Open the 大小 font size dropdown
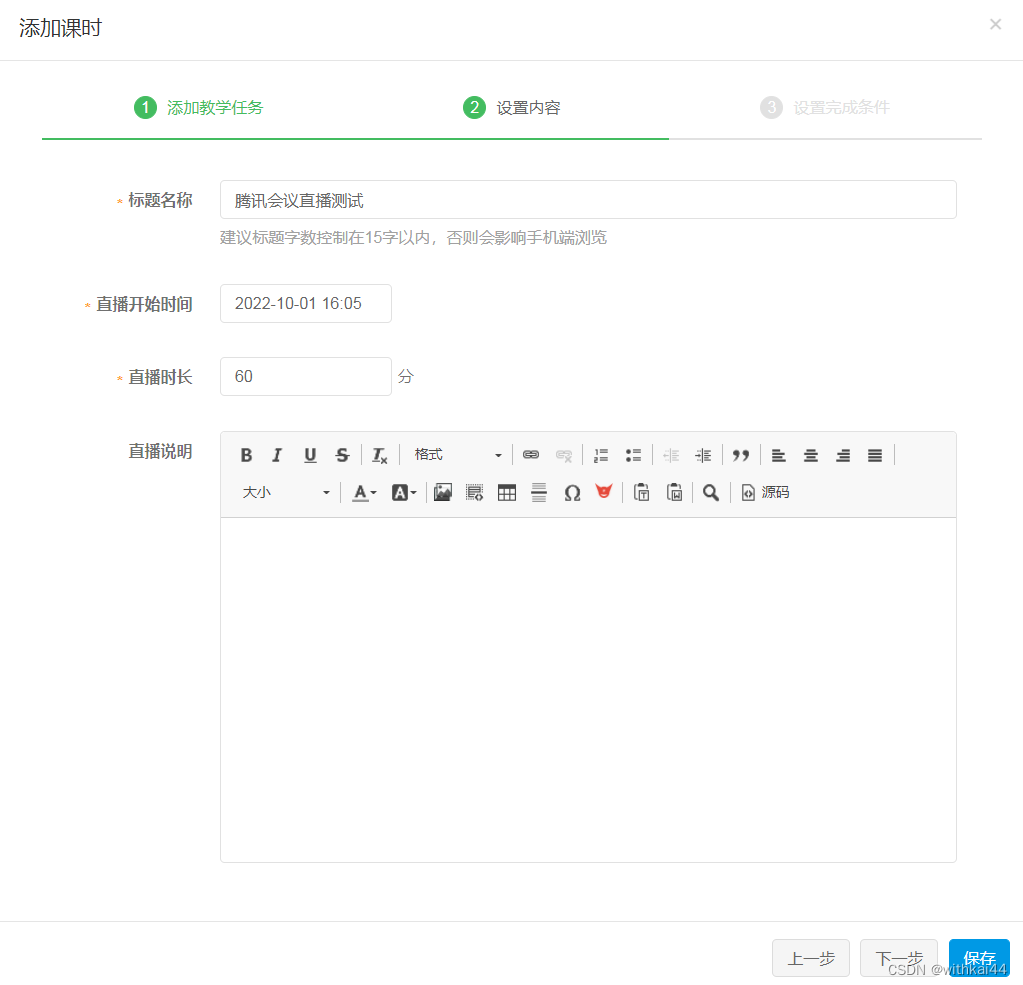Viewport: 1023px width, 985px height. (x=286, y=491)
